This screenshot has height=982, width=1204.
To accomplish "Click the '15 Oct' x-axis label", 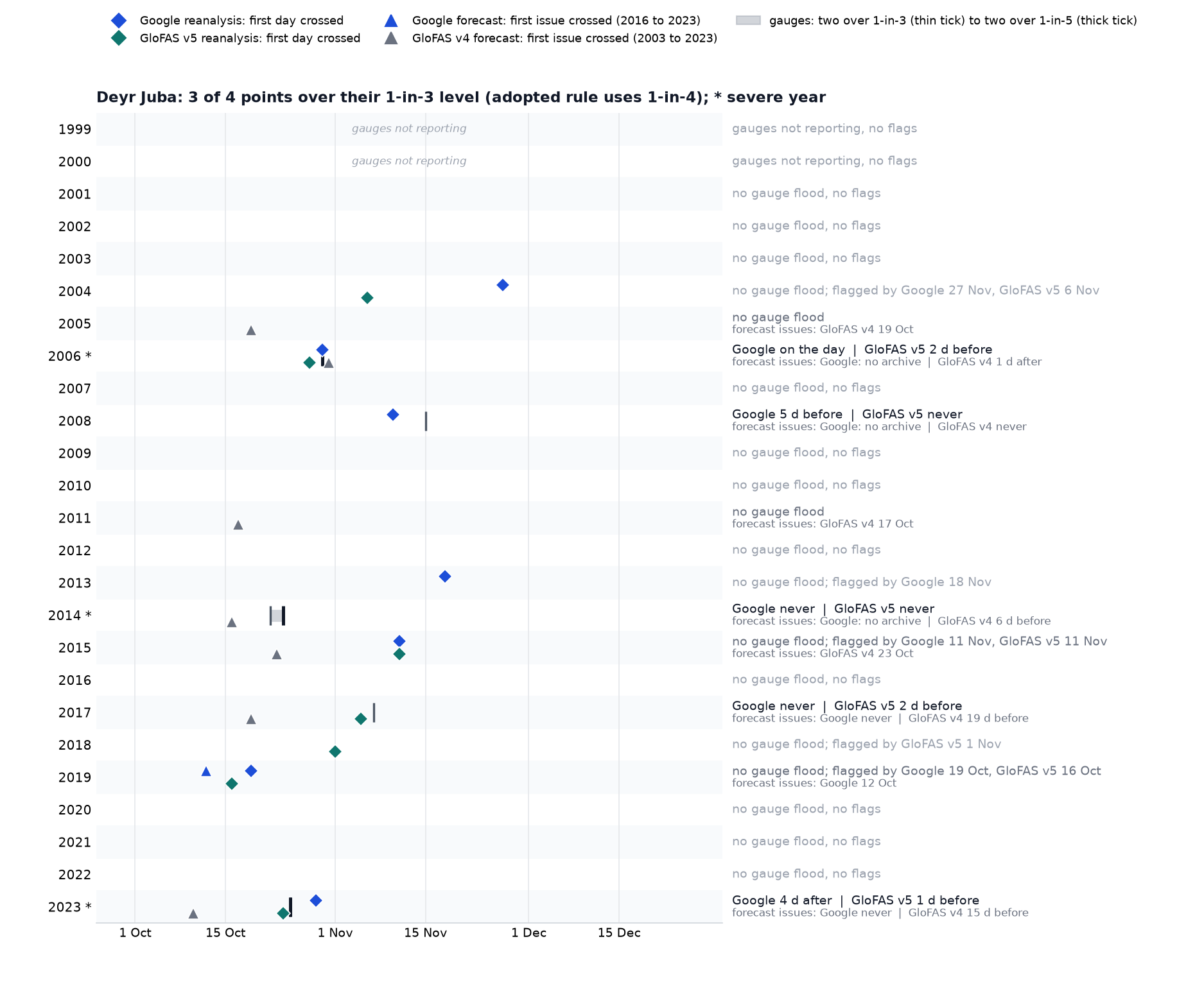I will click(x=225, y=933).
